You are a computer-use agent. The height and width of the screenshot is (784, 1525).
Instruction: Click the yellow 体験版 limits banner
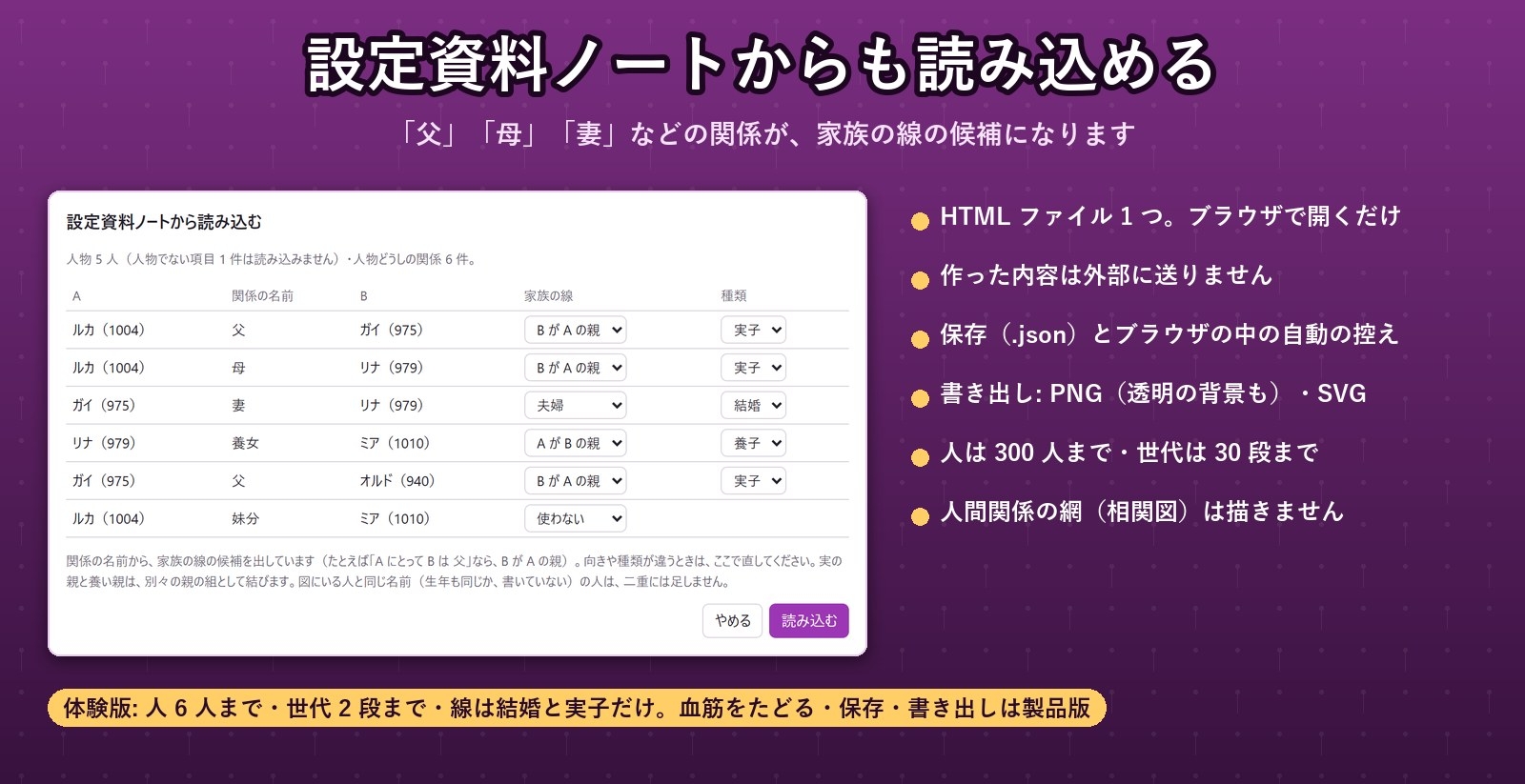[x=577, y=708]
